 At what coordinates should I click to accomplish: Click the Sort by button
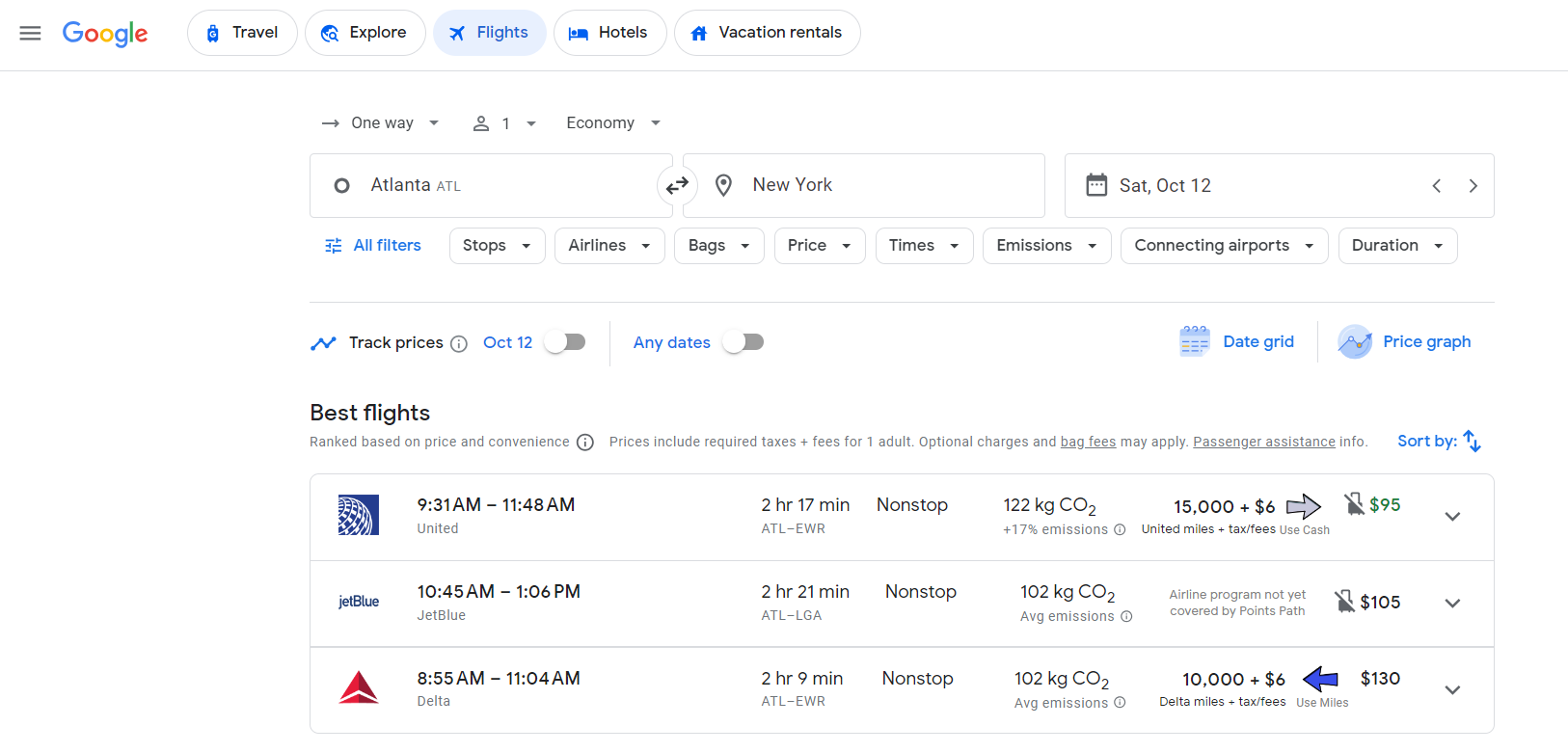1439,441
